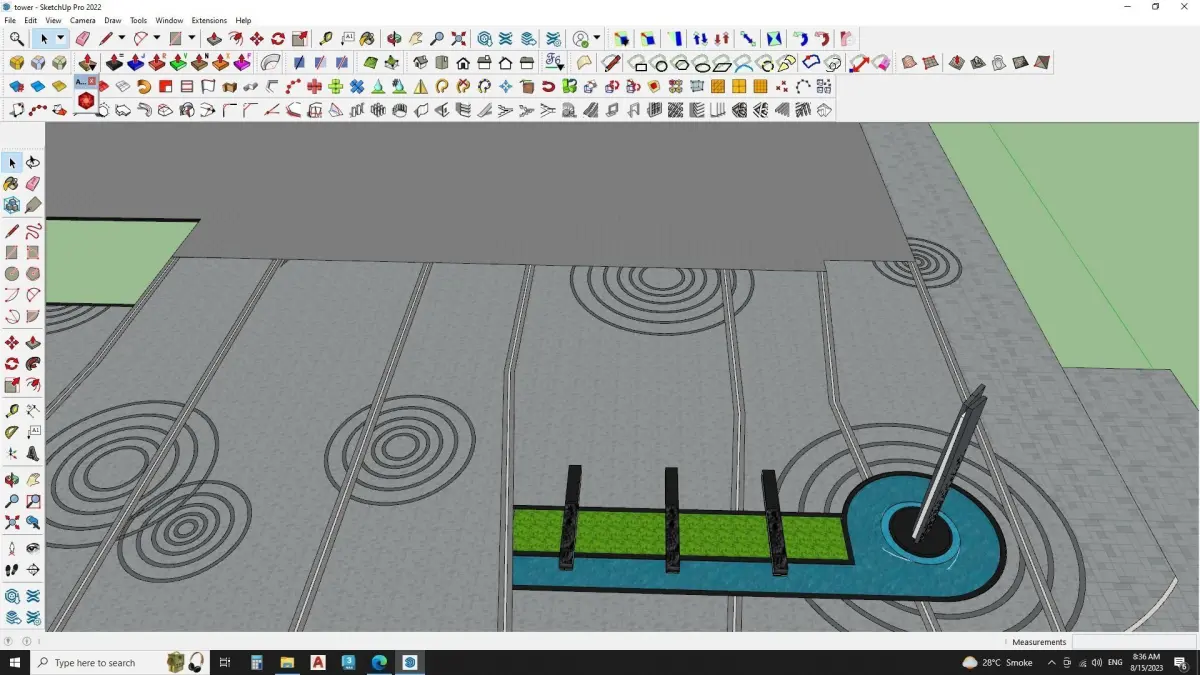The width and height of the screenshot is (1200, 675).
Task: Select the Sandbox Flip Edge tool
Action: click(1042, 62)
